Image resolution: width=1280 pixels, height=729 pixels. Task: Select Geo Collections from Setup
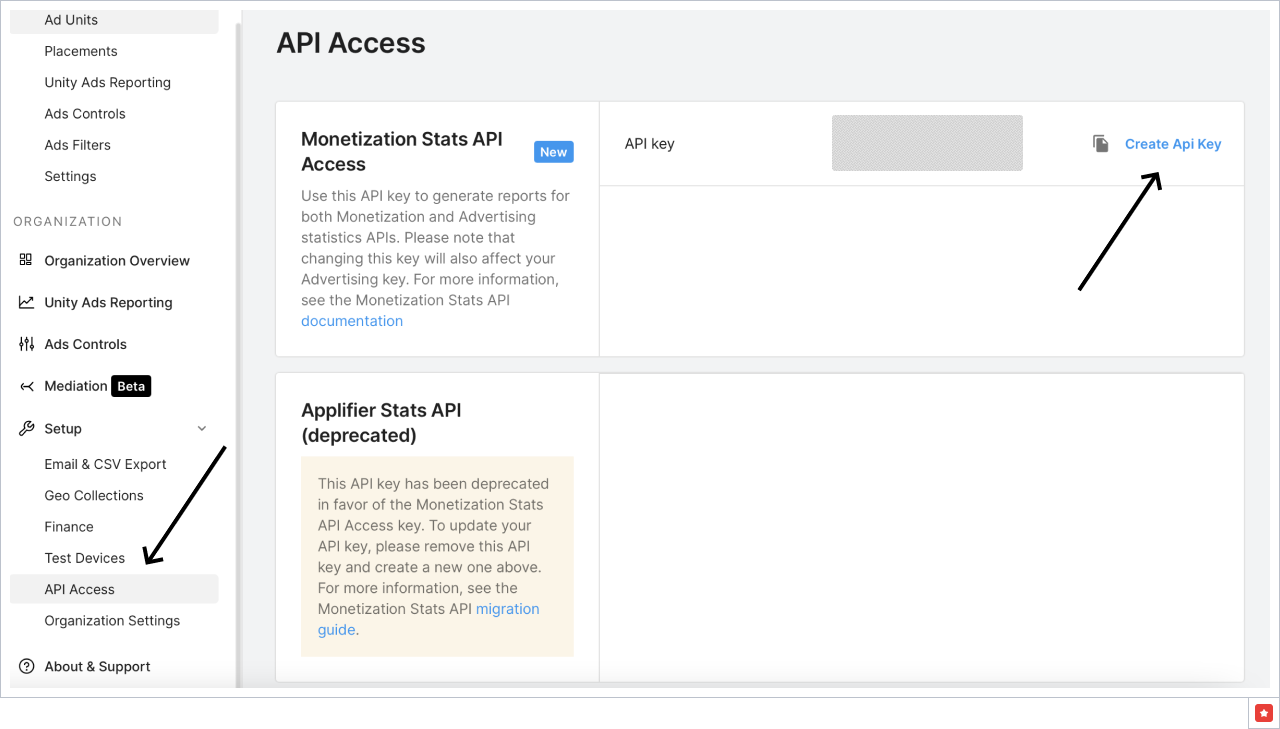tap(93, 495)
